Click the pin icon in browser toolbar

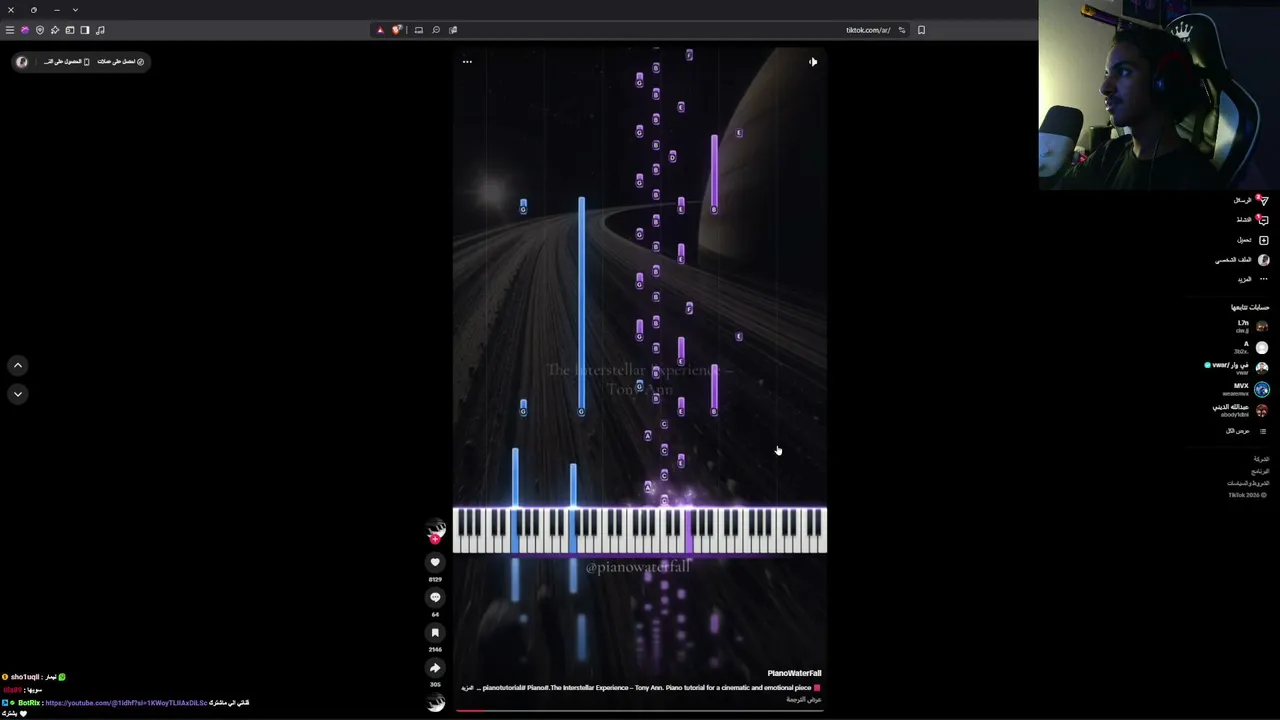click(x=55, y=30)
